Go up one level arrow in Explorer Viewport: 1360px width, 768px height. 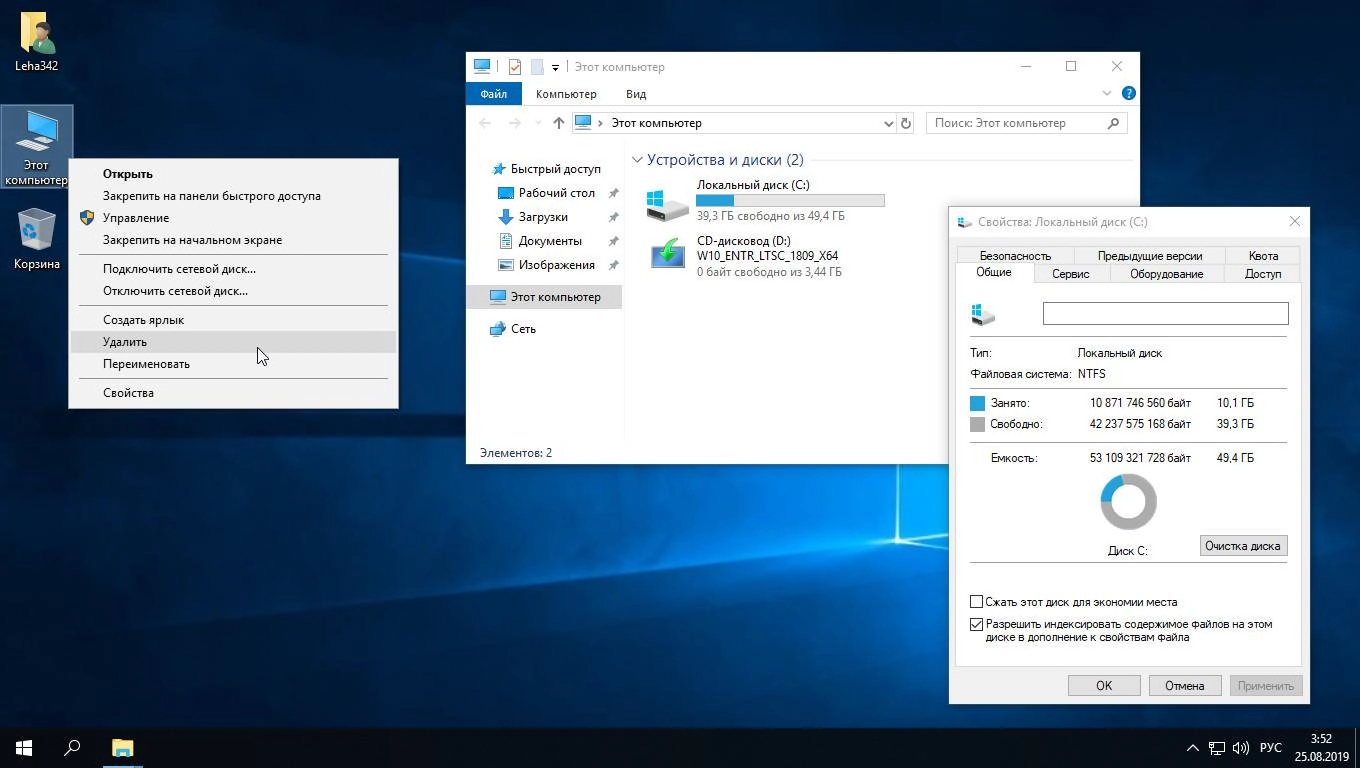[x=558, y=123]
